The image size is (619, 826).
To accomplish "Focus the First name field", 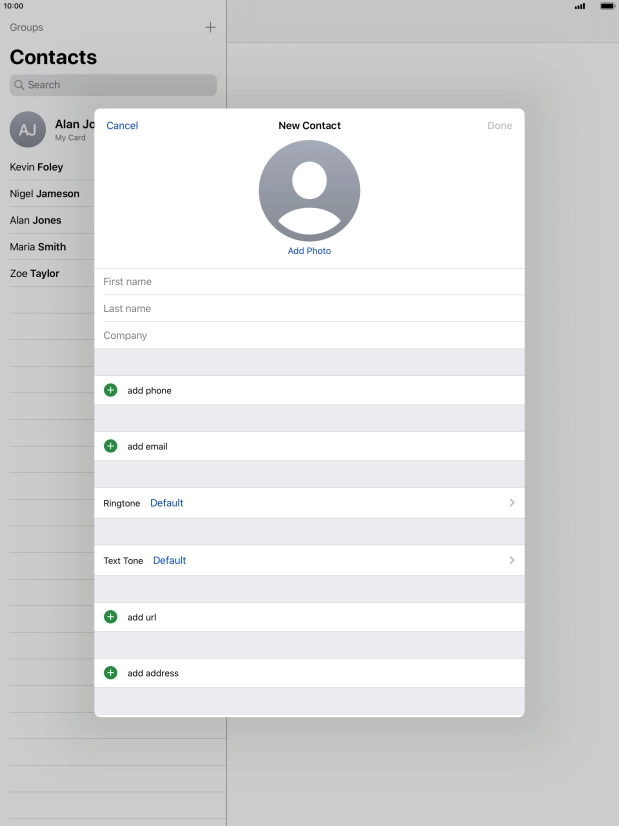I will click(309, 282).
